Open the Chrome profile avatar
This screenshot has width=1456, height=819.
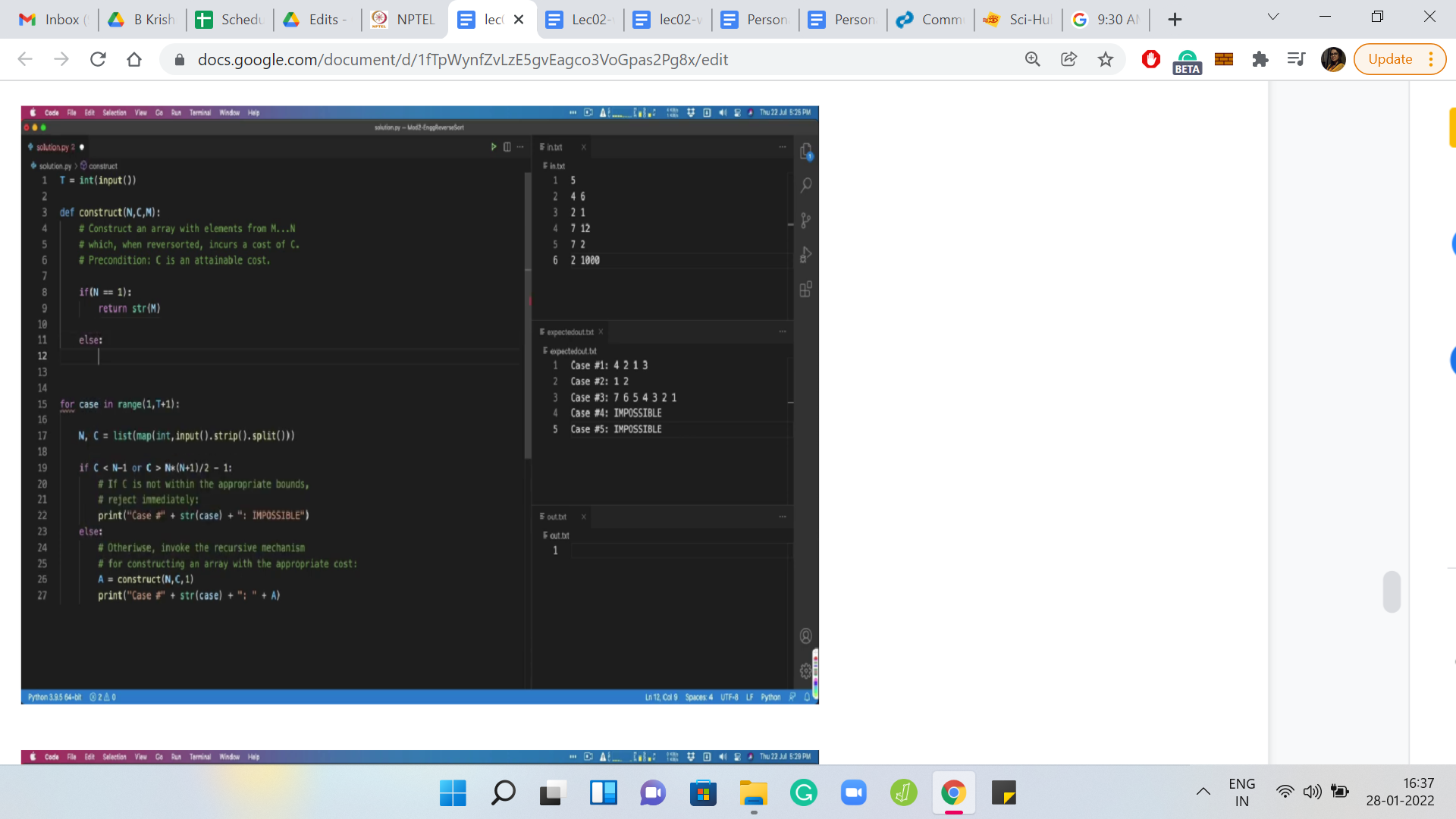[1333, 59]
